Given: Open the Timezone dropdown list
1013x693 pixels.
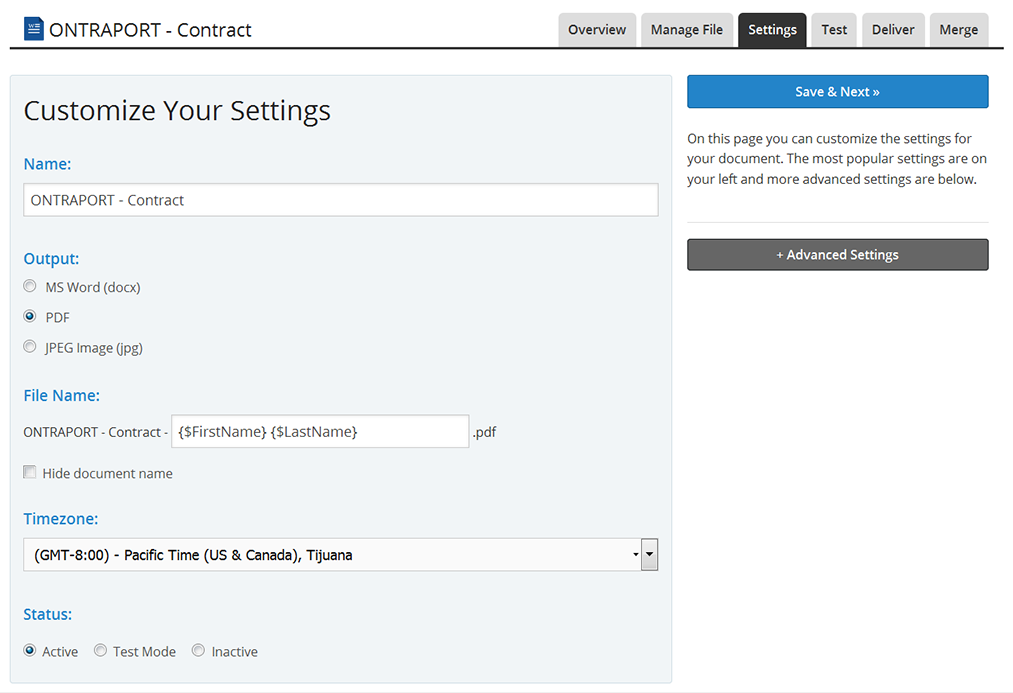Looking at the screenshot, I should coord(330,555).
